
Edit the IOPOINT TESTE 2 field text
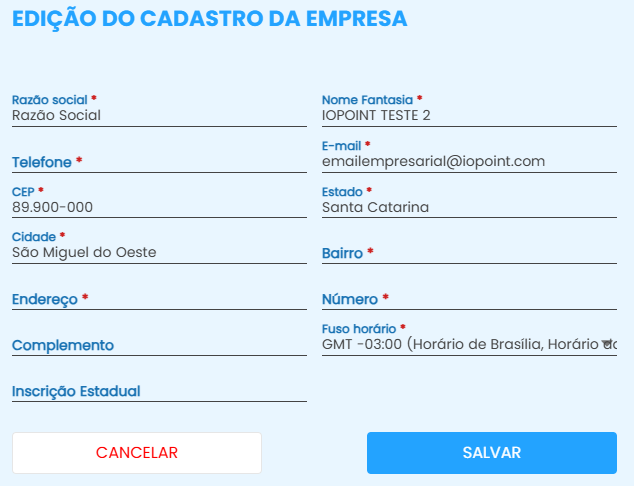376,115
